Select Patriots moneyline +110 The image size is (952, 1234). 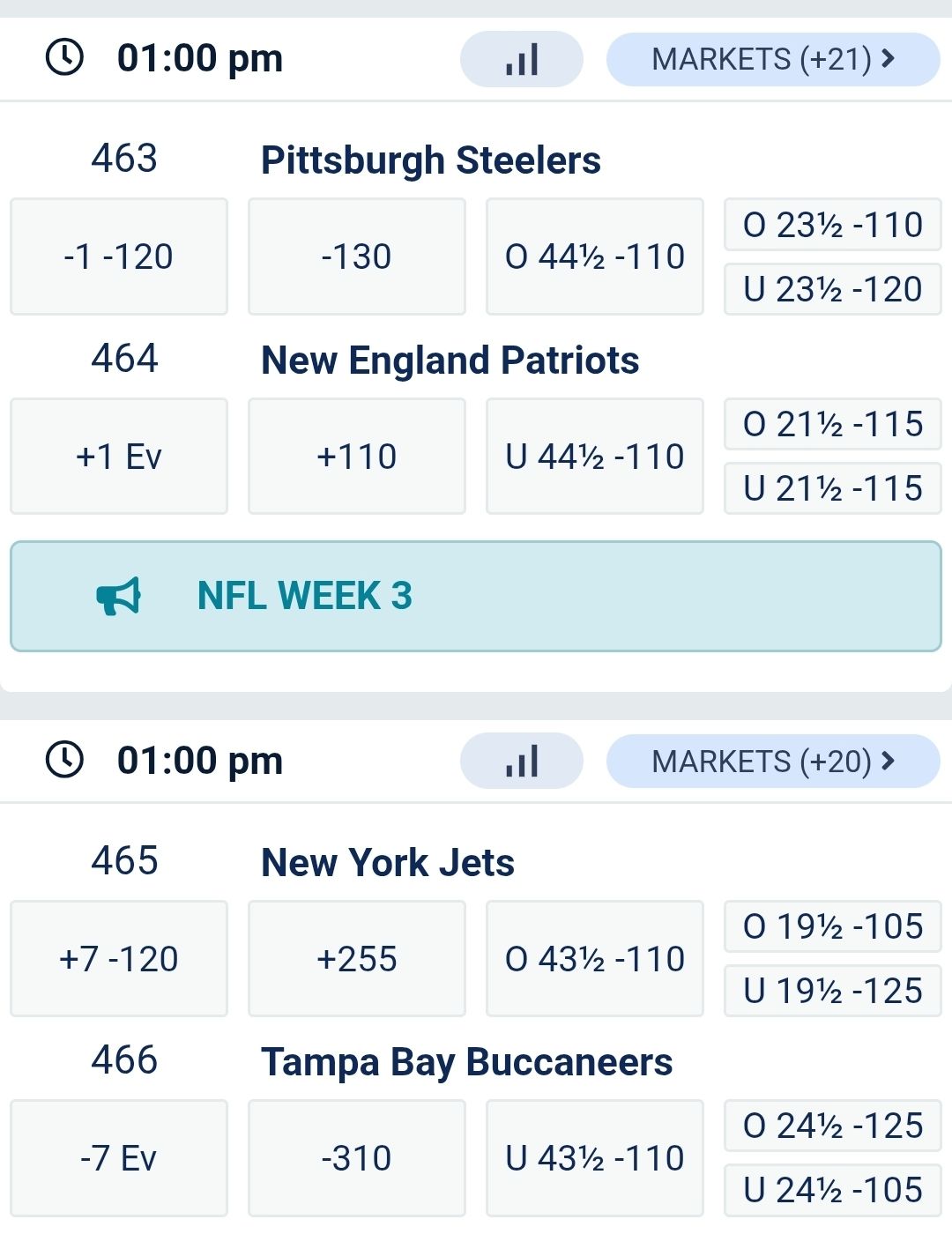[x=357, y=457]
